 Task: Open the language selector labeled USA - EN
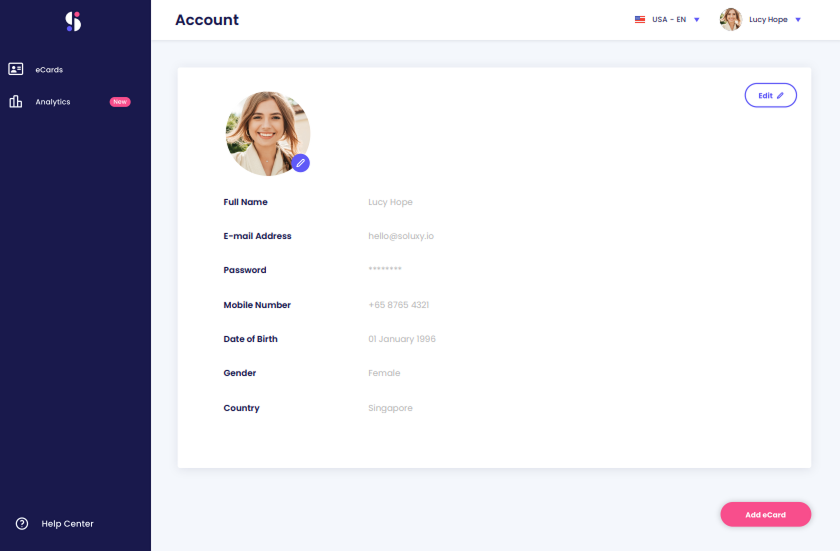pyautogui.click(x=669, y=19)
